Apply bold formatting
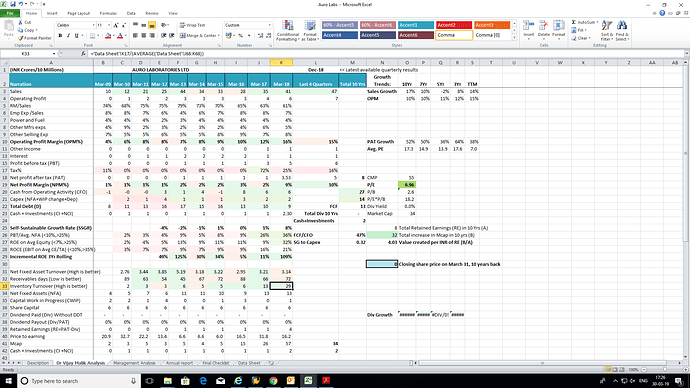Viewport: 690px width, 388px height. pos(60,36)
